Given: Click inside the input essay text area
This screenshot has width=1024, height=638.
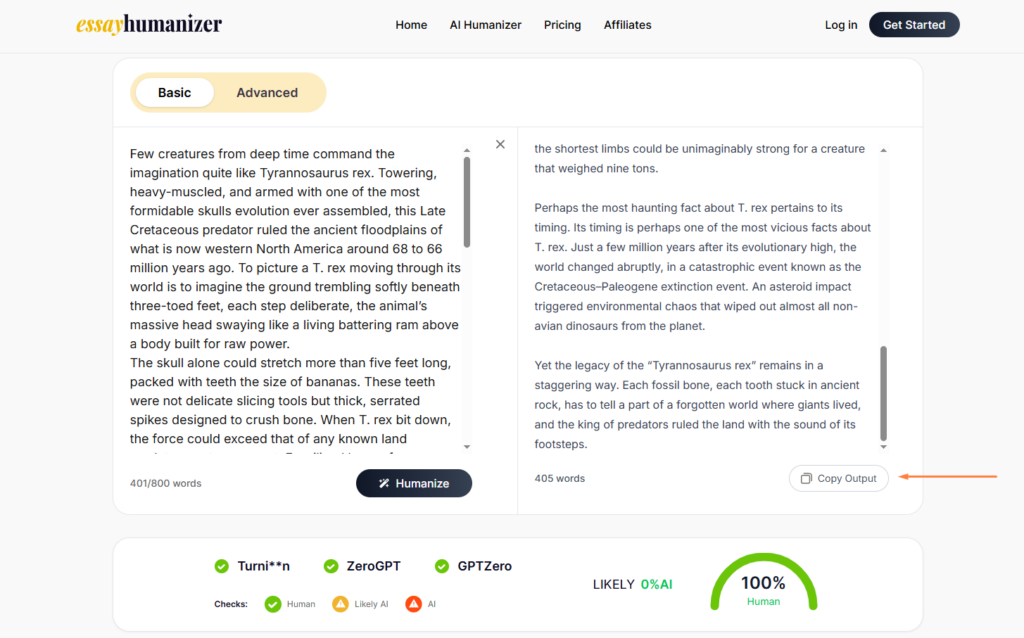Looking at the screenshot, I should pyautogui.click(x=295, y=300).
